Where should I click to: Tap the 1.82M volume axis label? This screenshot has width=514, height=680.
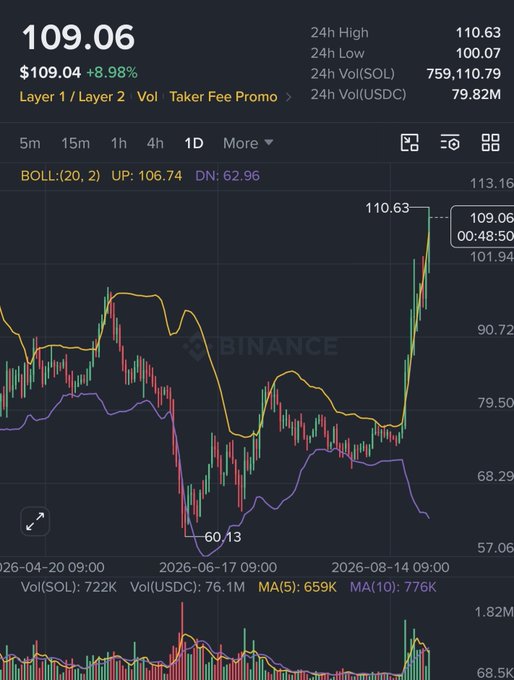point(494,612)
